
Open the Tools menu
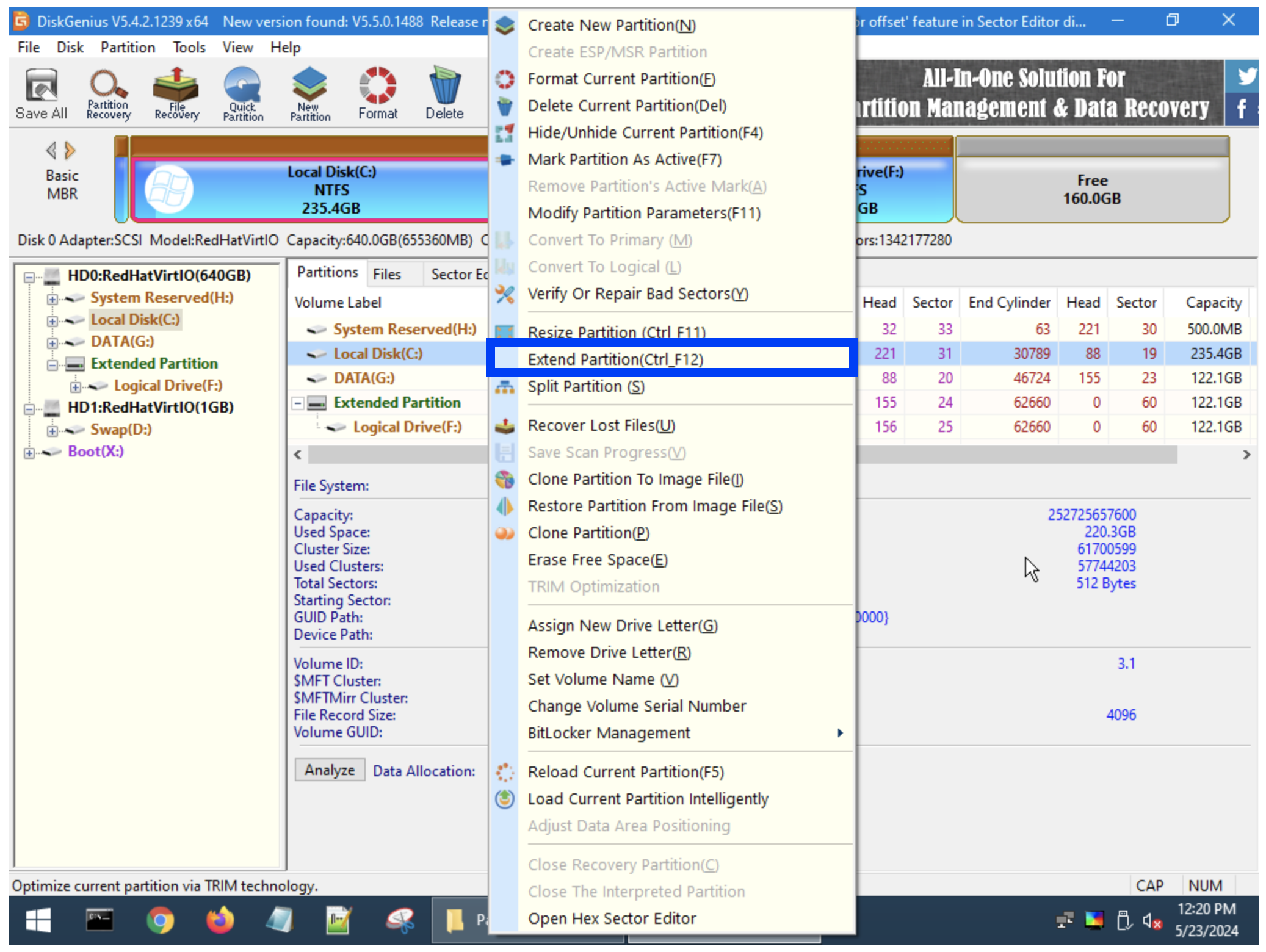pyautogui.click(x=188, y=47)
